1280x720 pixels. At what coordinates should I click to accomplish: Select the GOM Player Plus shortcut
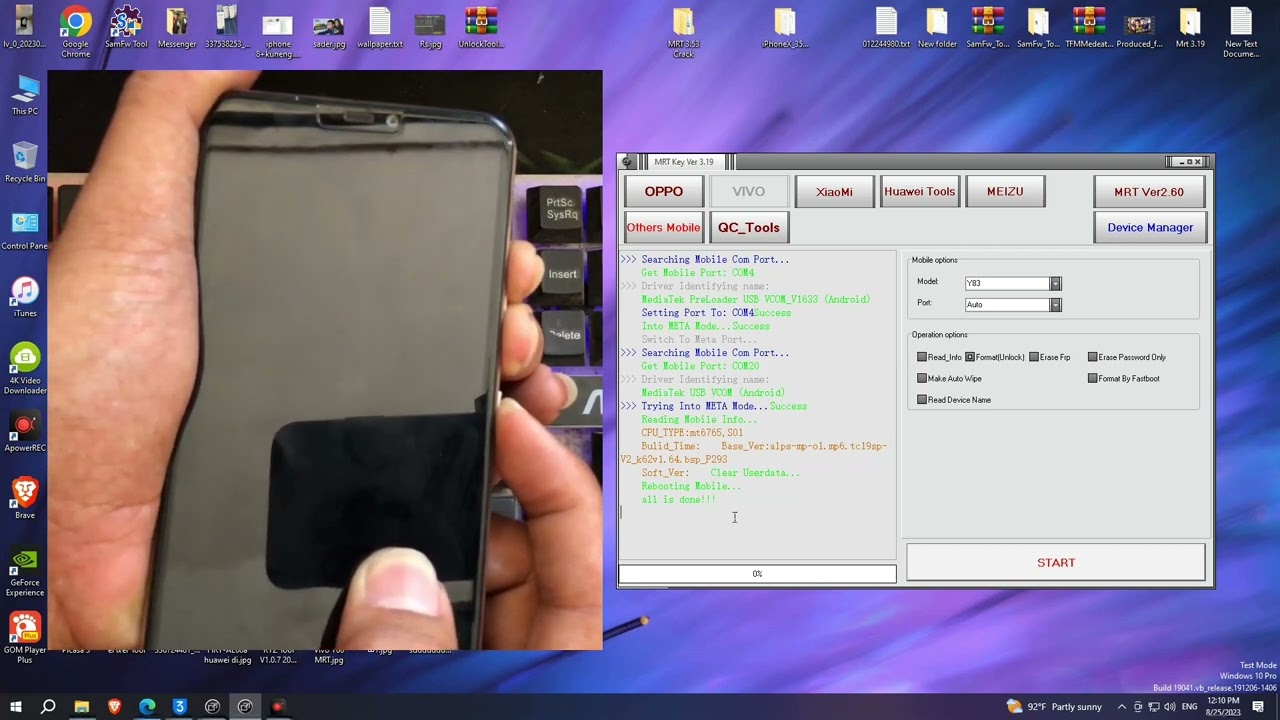pos(25,639)
